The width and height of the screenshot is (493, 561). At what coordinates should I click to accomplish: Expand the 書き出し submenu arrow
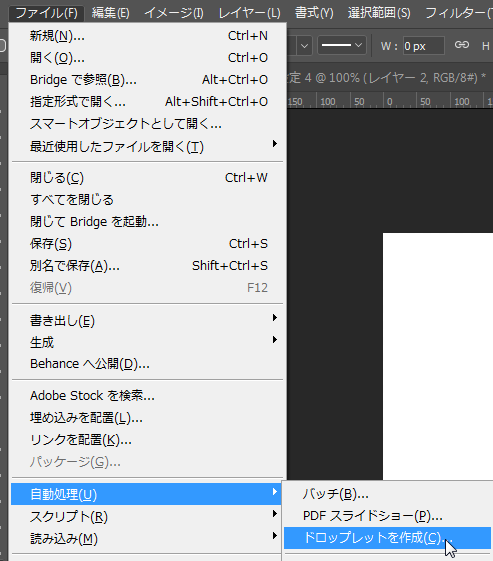click(274, 318)
